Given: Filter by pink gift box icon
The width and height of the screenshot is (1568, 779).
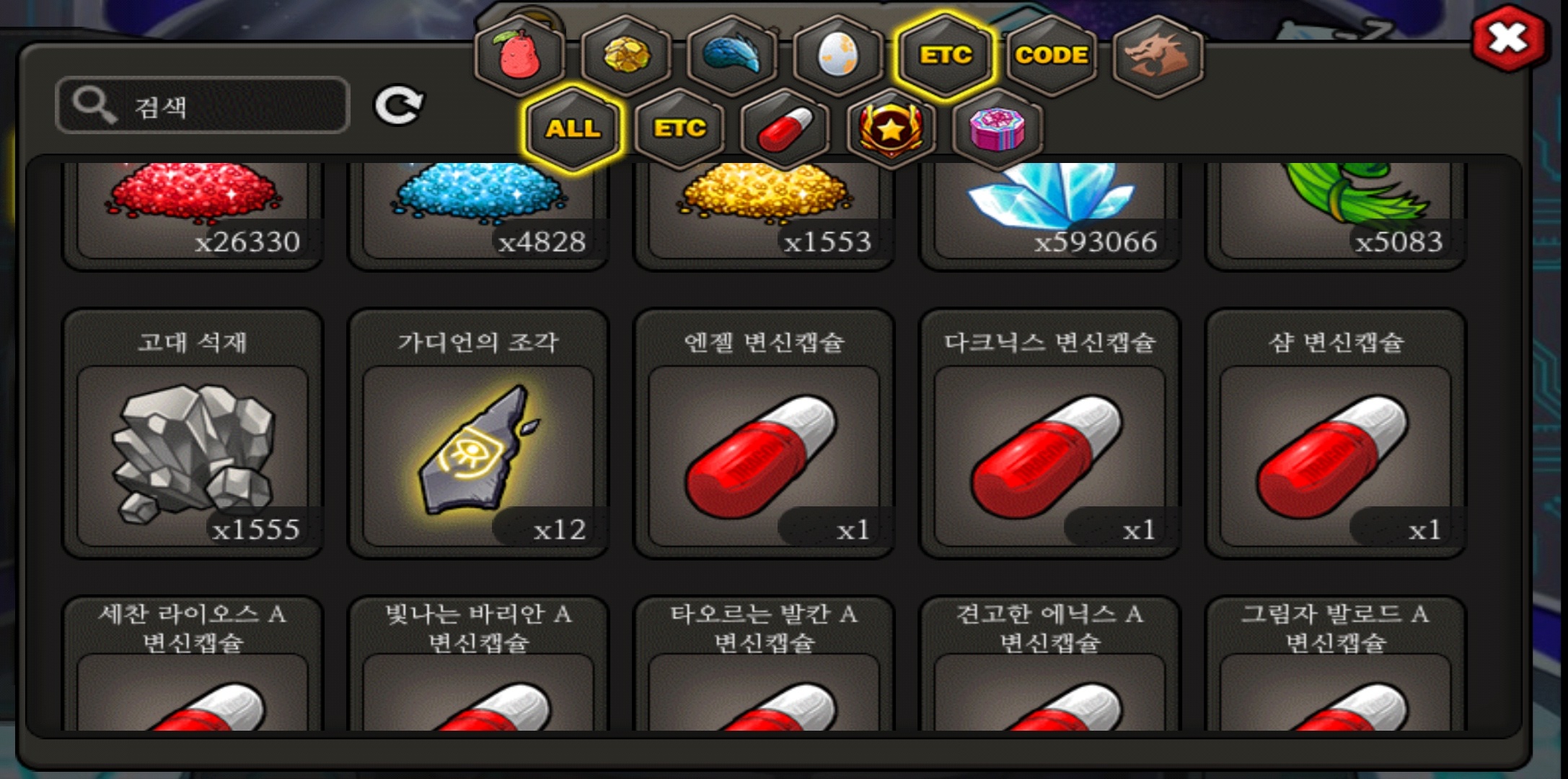Looking at the screenshot, I should pos(997,129).
